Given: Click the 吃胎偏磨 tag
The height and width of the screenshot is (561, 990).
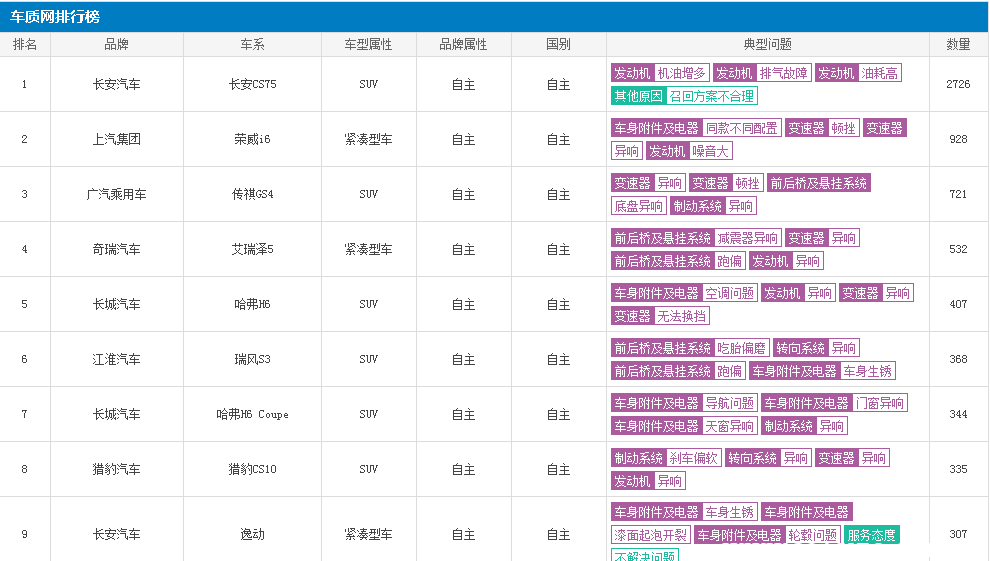Looking at the screenshot, I should click(x=741, y=348).
